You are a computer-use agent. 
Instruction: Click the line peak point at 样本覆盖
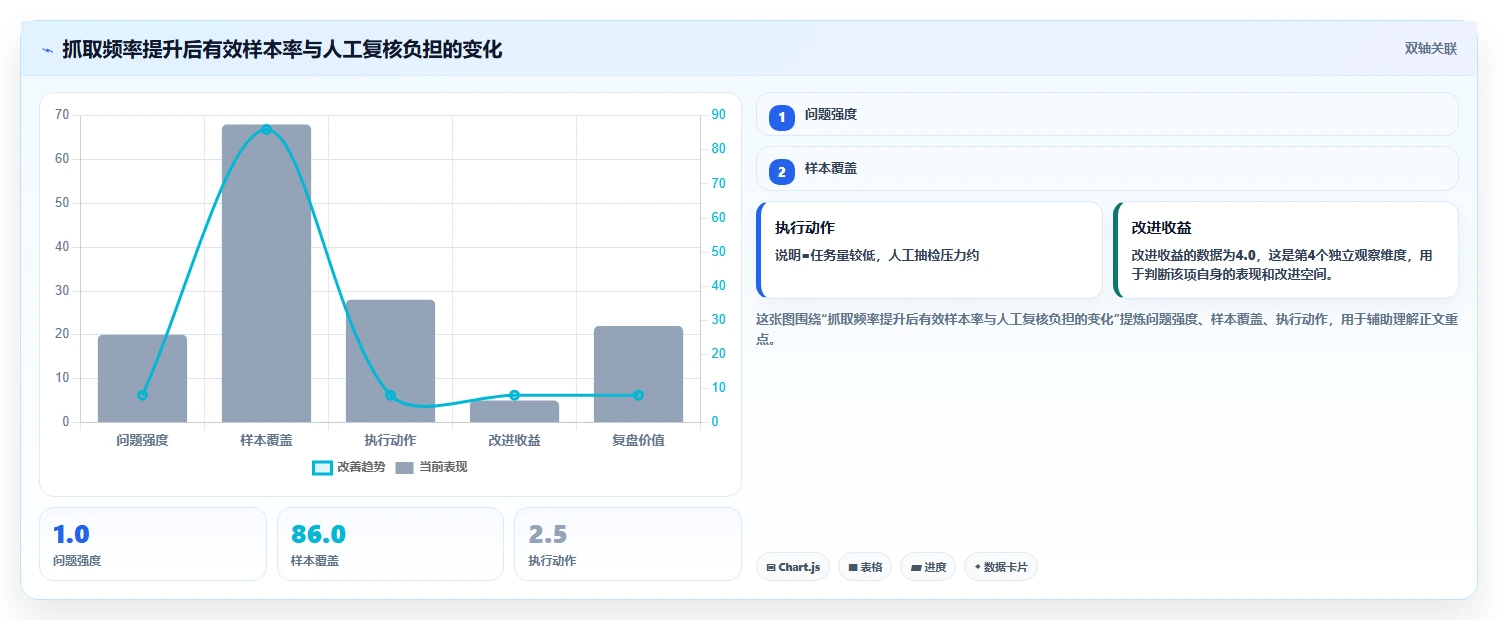(266, 129)
